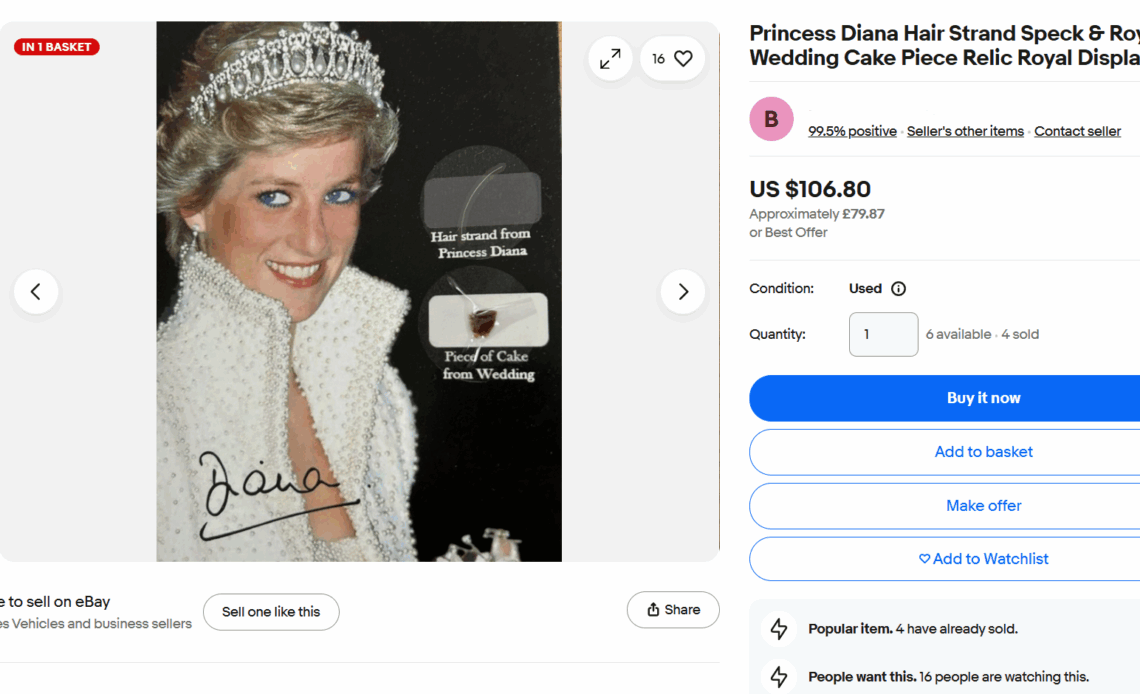Click the lightning icon beside Popular item

[x=779, y=629]
